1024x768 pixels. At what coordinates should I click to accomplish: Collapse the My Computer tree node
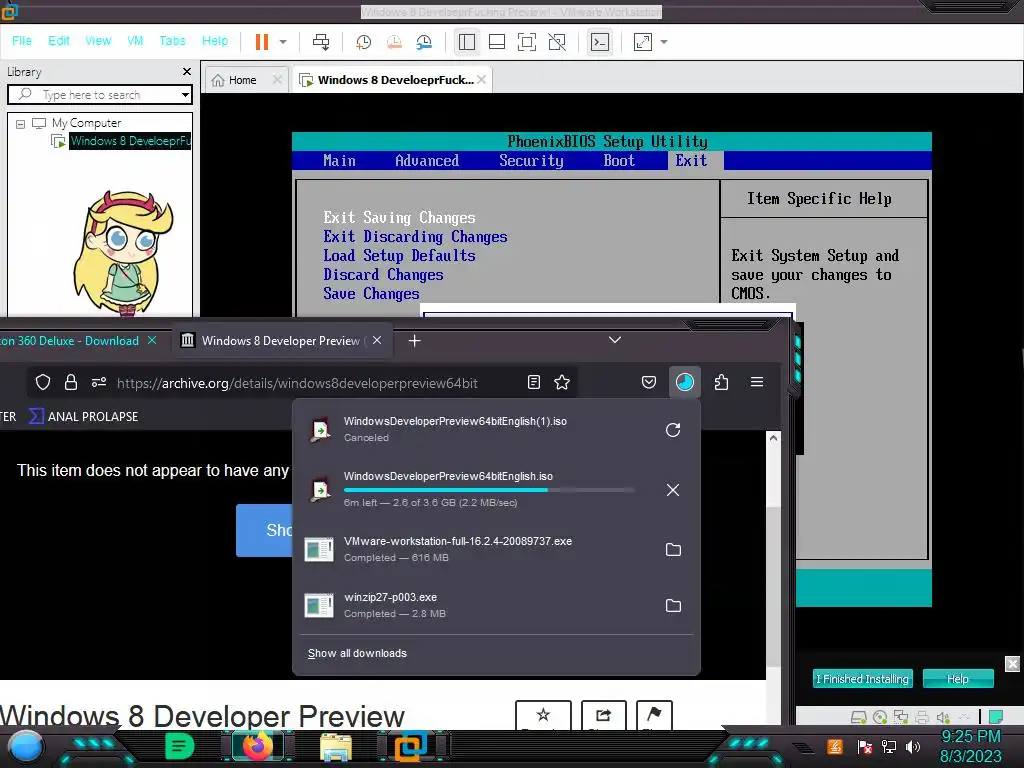tap(20, 123)
